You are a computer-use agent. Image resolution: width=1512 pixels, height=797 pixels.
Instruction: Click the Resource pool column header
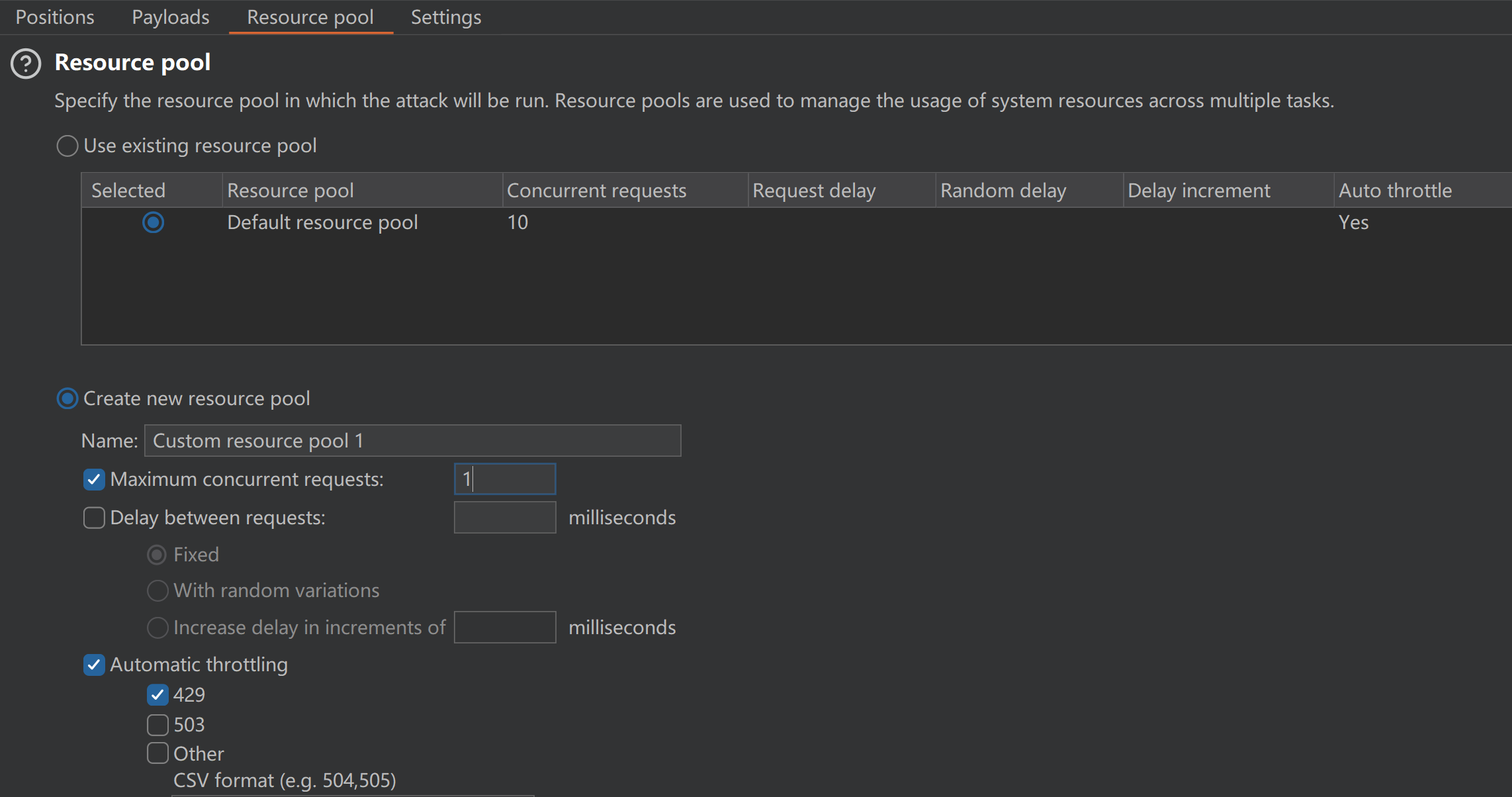(290, 191)
